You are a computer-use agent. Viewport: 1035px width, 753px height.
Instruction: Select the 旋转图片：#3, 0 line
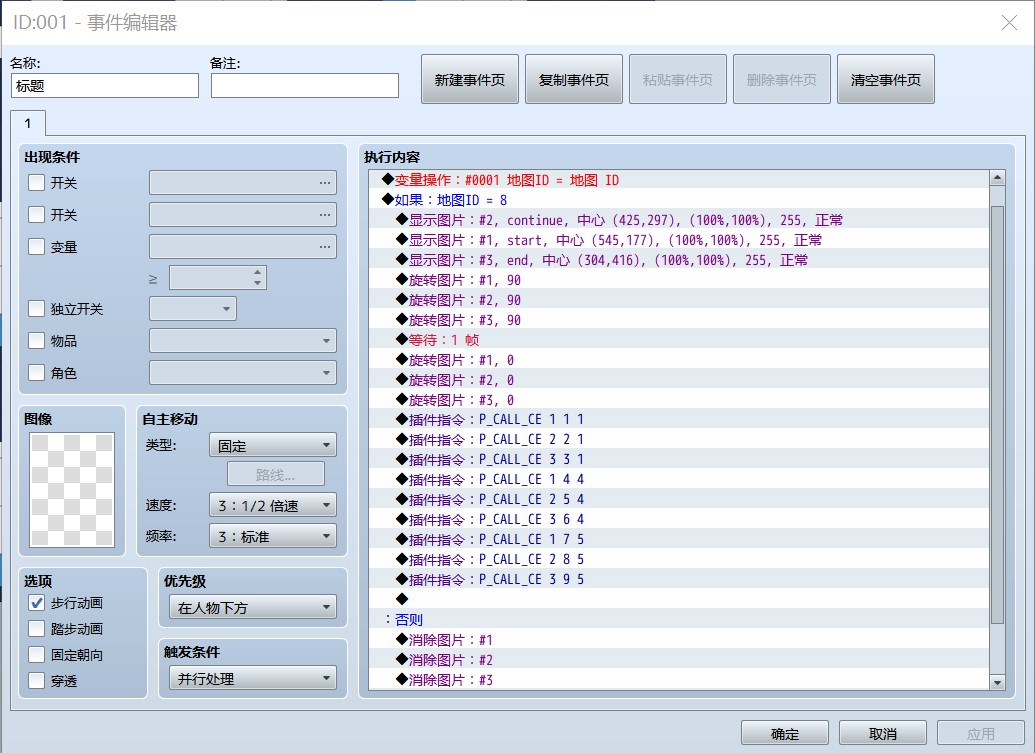679,400
